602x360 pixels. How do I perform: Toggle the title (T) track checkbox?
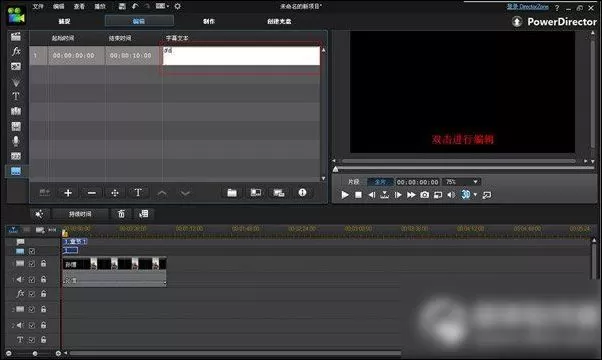(x=32, y=340)
